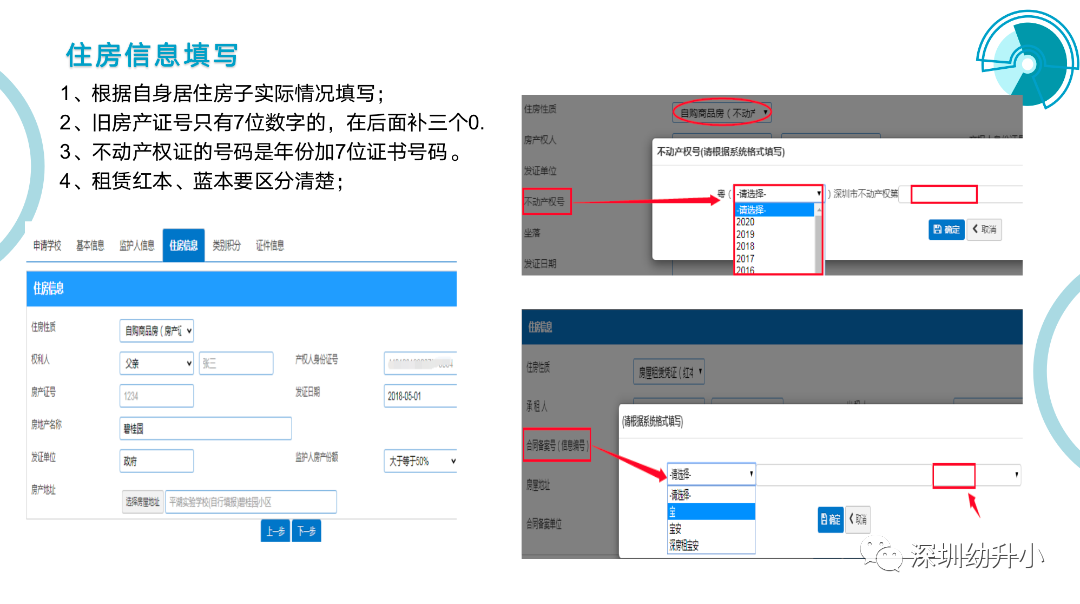Click the name field with placeholder 张三
Image resolution: width=1080 pixels, height=604 pixels.
pos(236,363)
